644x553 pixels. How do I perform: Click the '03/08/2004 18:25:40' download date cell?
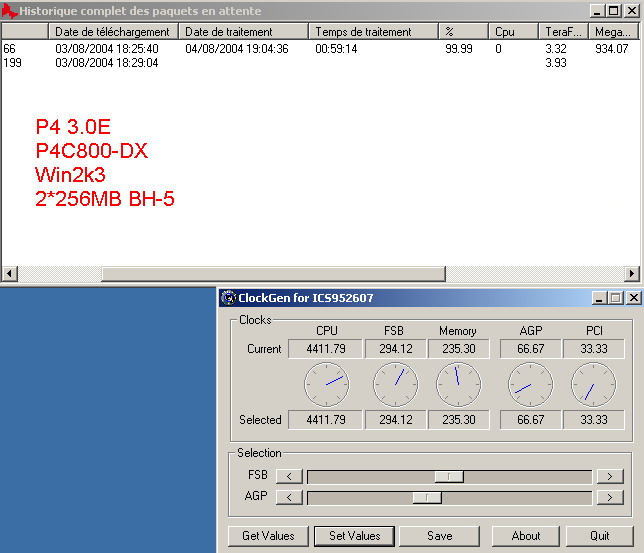[x=107, y=48]
